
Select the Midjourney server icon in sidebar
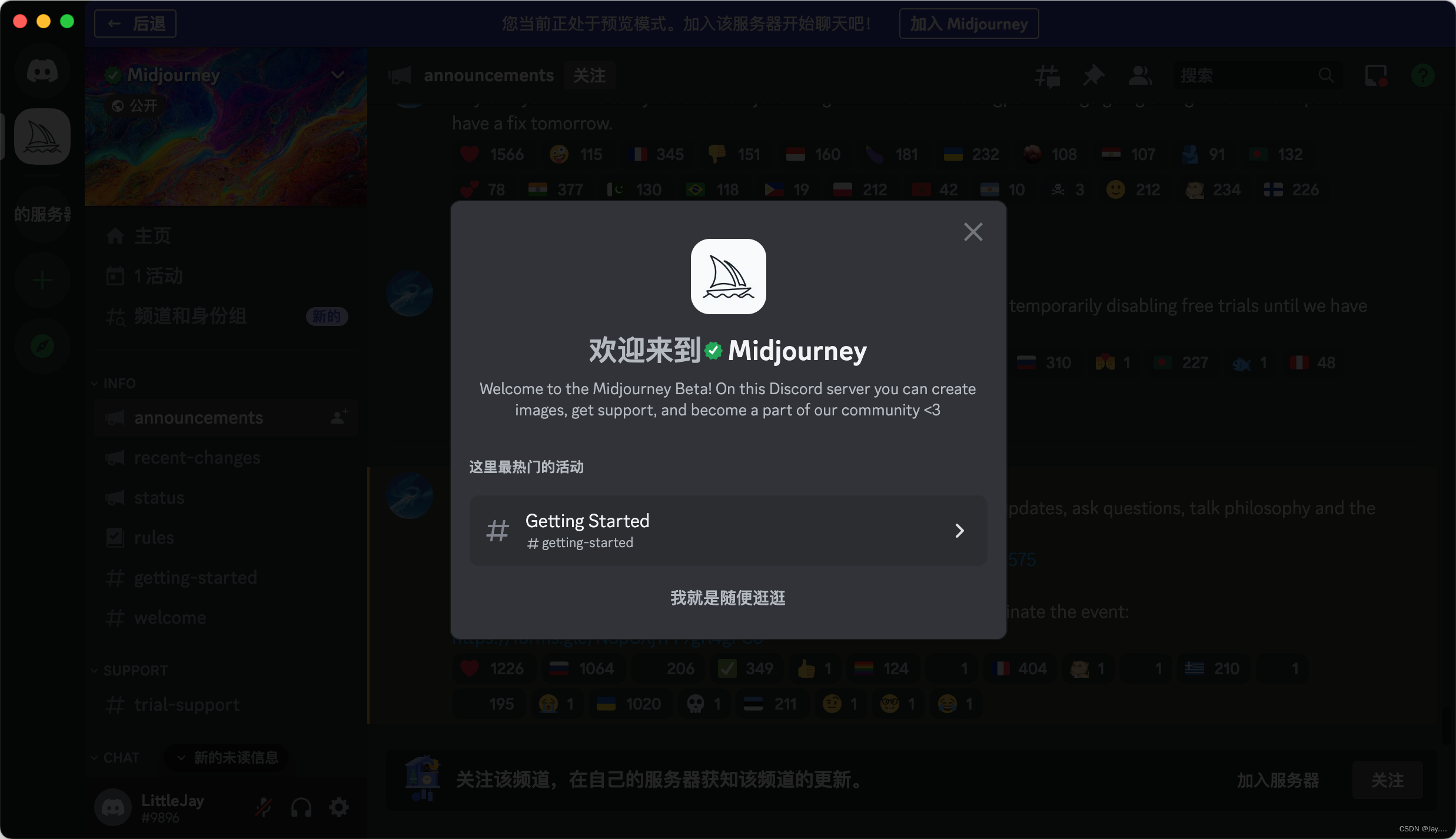[42, 136]
